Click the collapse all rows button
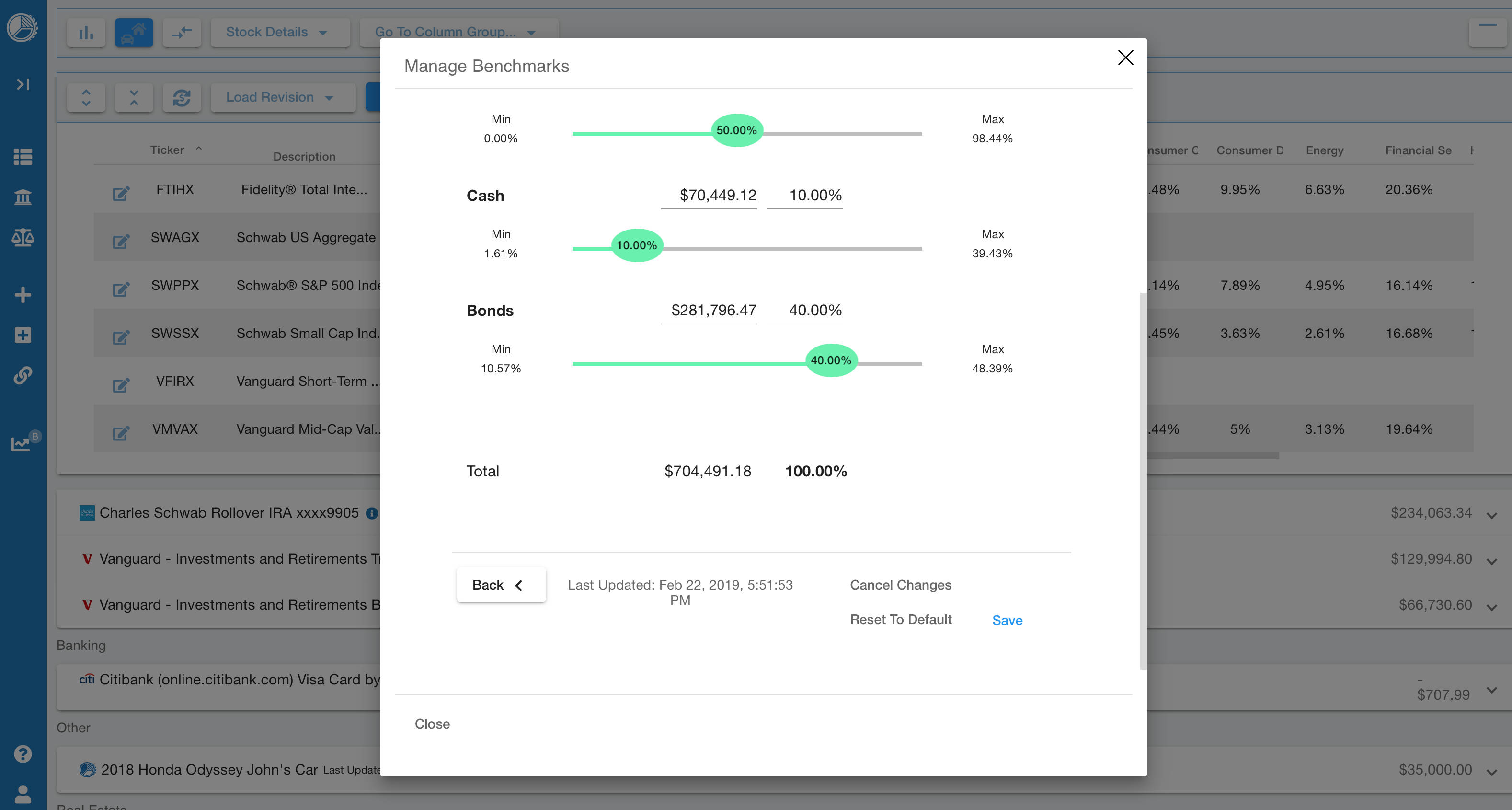Screen dimensions: 1512x810 point(134,97)
